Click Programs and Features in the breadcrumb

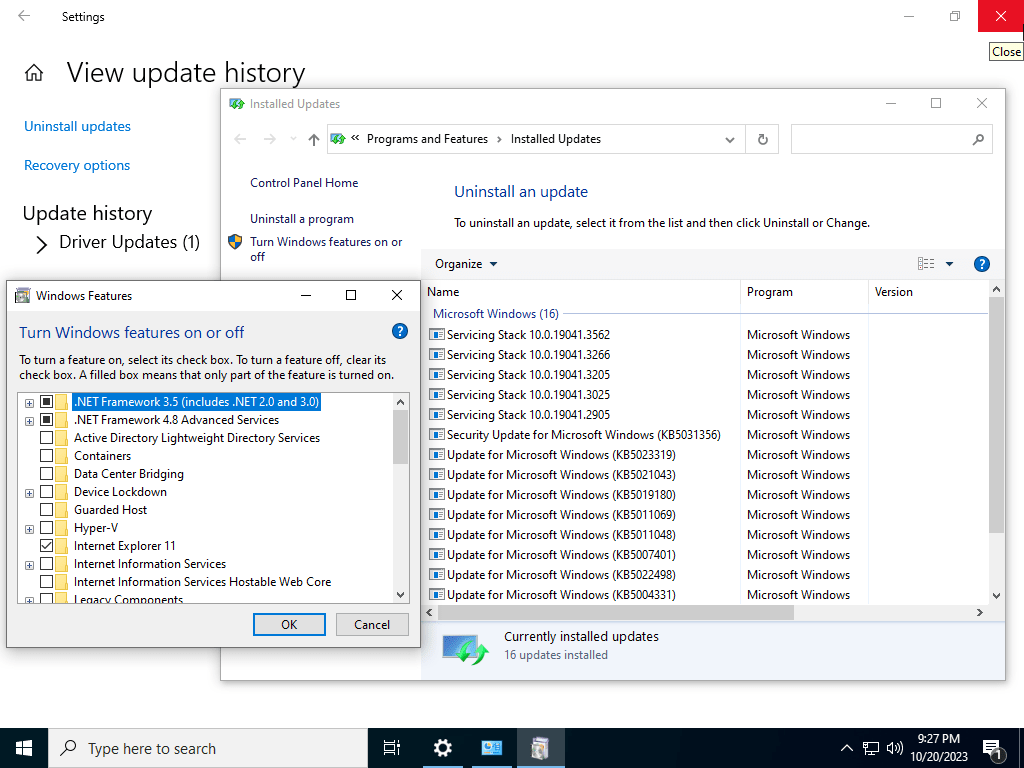[x=427, y=139]
